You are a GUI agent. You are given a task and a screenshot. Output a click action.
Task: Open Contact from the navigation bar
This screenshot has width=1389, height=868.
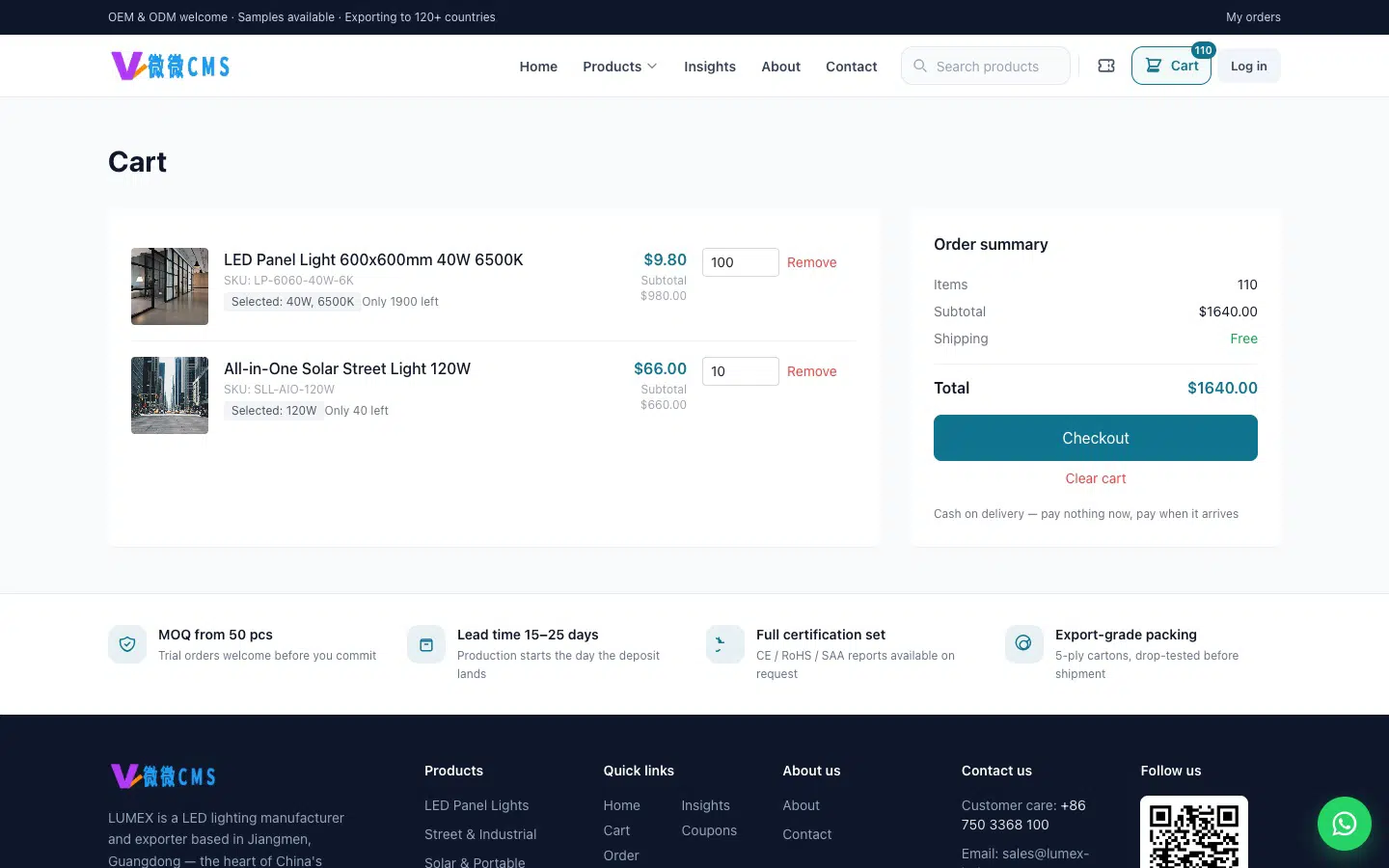[852, 67]
